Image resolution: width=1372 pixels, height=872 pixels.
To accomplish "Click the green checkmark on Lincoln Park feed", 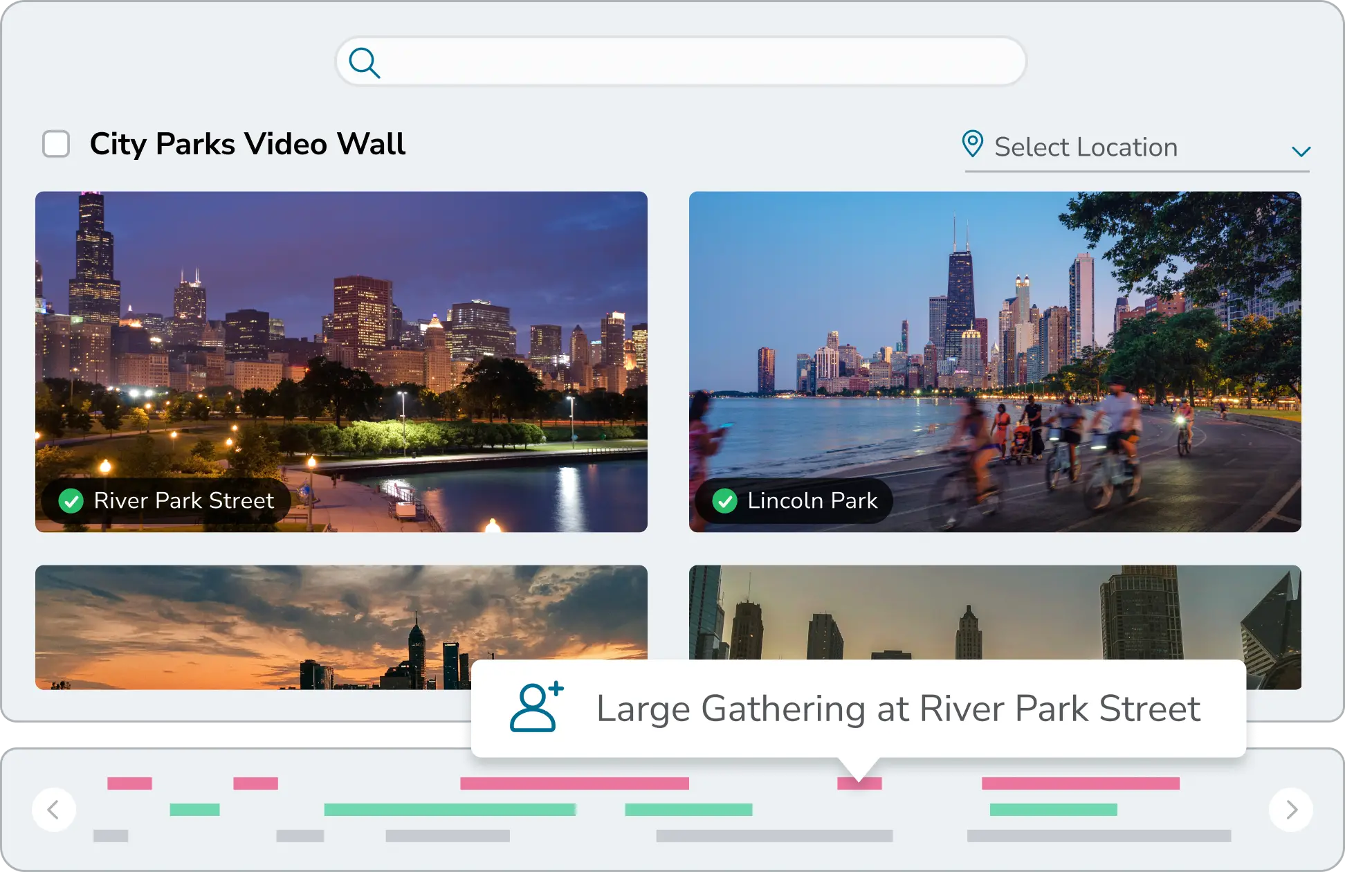I will click(725, 500).
